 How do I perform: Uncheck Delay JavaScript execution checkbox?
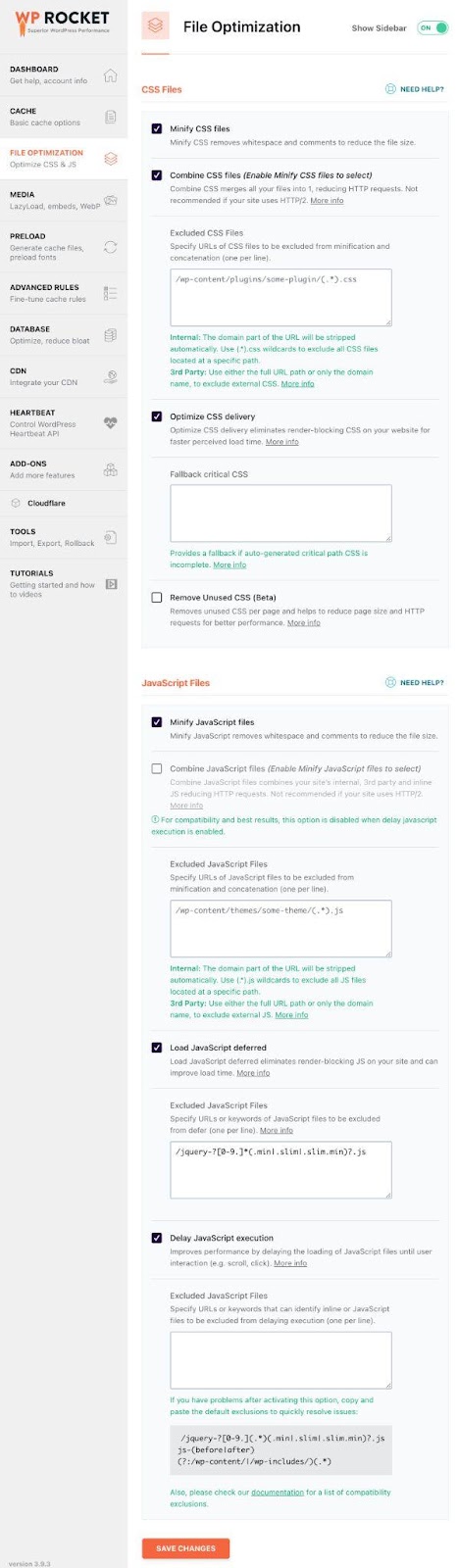[x=157, y=1238]
